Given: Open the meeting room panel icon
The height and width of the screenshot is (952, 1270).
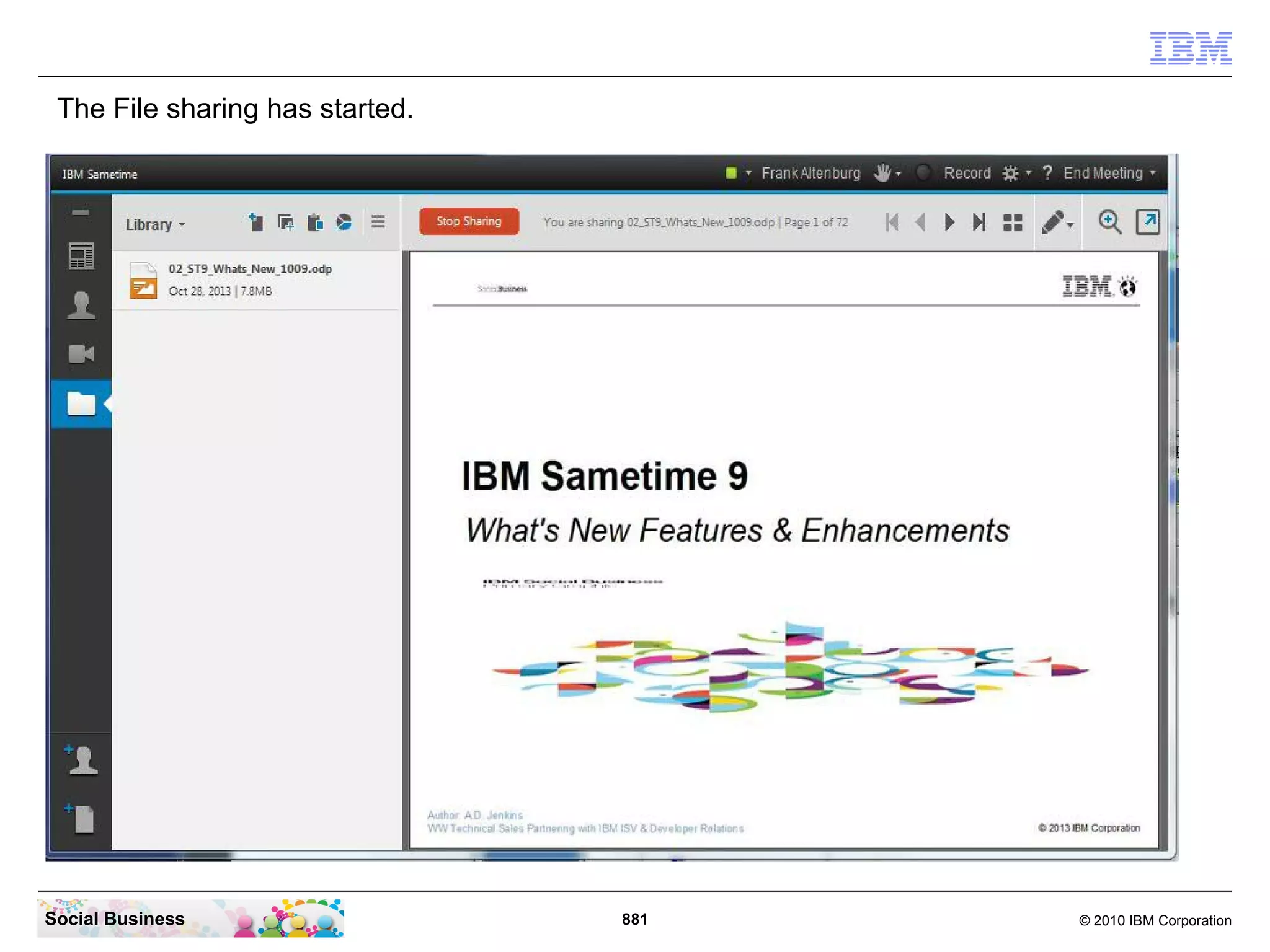Looking at the screenshot, I should click(81, 256).
